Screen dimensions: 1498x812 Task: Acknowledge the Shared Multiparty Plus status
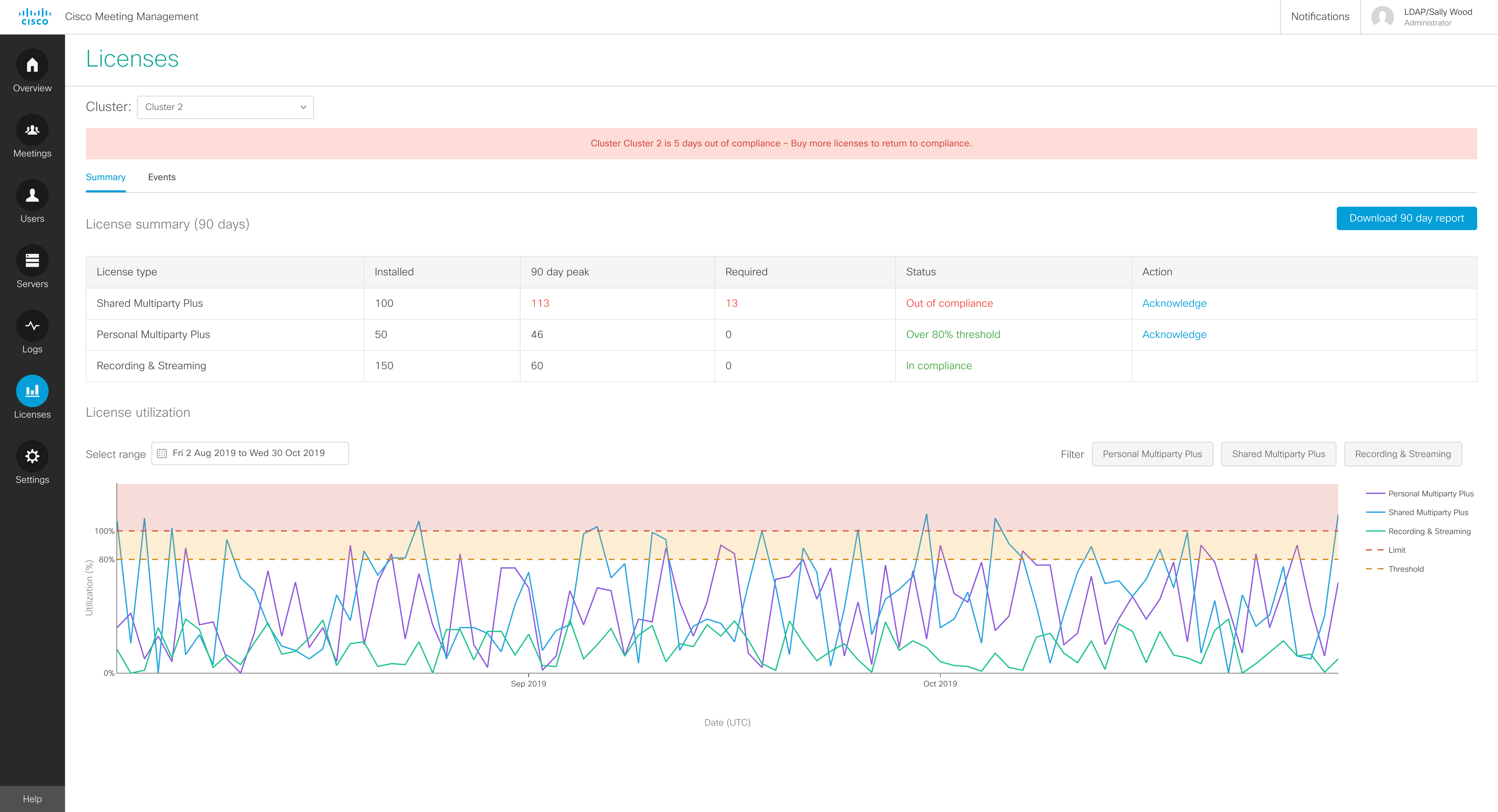pos(1174,303)
